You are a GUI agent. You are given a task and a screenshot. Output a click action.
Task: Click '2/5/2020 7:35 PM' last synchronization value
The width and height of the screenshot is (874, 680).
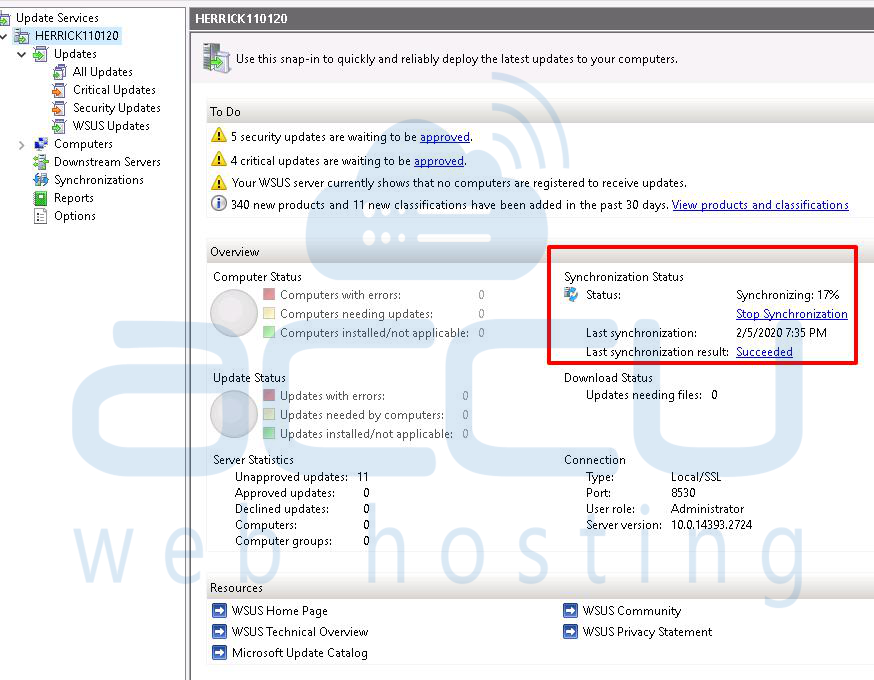point(781,333)
